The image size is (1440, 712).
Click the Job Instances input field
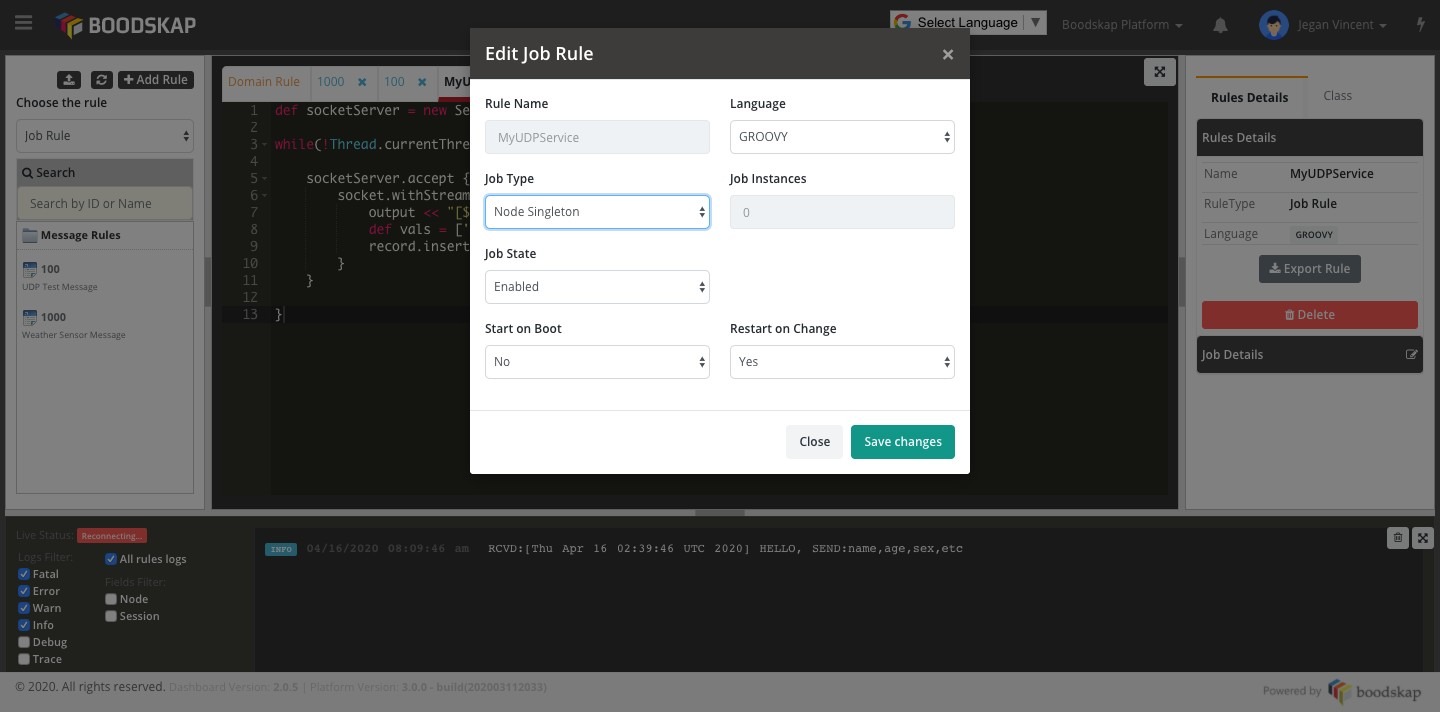pyautogui.click(x=842, y=212)
